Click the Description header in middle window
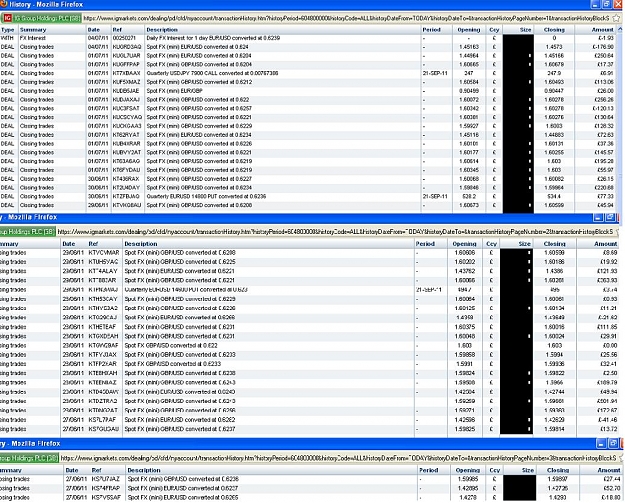Image resolution: width=625 pixels, height=503 pixels. coord(141,244)
